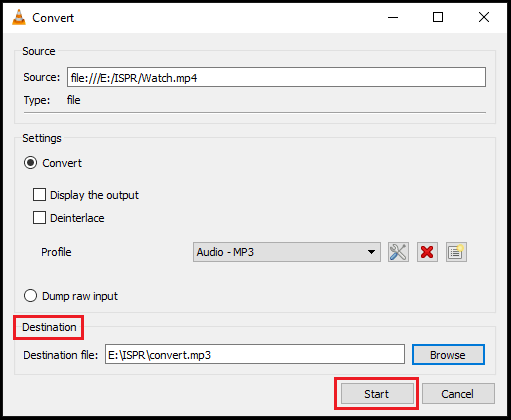This screenshot has width=511, height=420.
Task: Start the conversion with the Start button
Action: click(377, 394)
